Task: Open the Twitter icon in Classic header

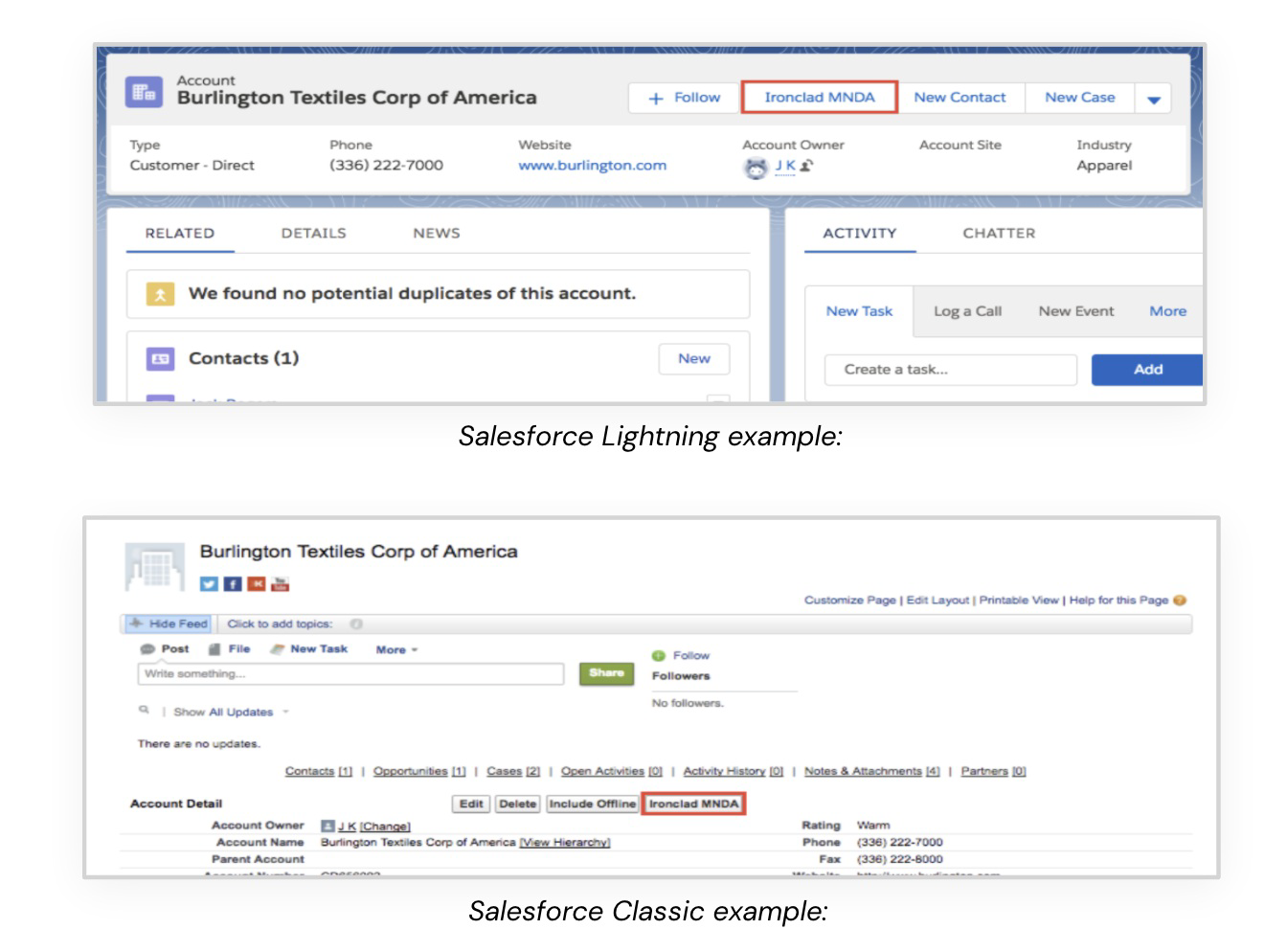Action: (x=209, y=583)
